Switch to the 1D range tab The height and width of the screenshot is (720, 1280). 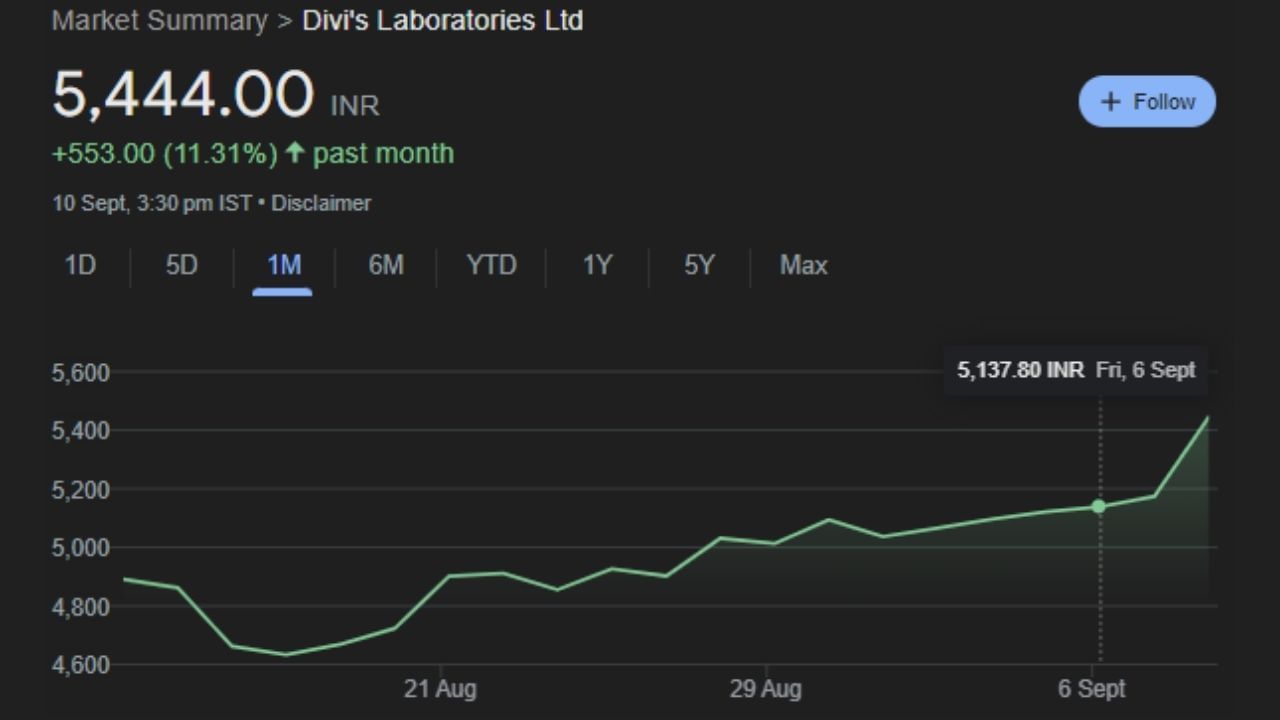80,265
